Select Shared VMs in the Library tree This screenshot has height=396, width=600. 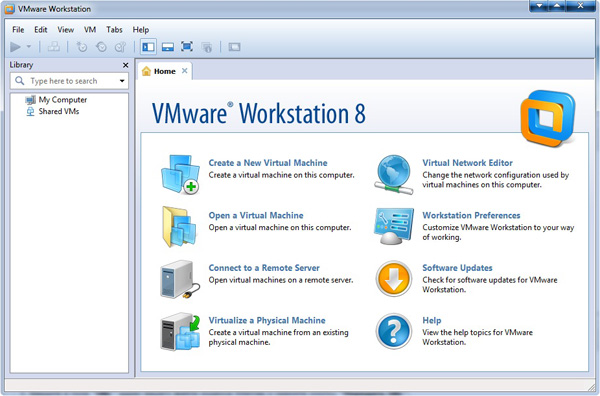[x=59, y=111]
